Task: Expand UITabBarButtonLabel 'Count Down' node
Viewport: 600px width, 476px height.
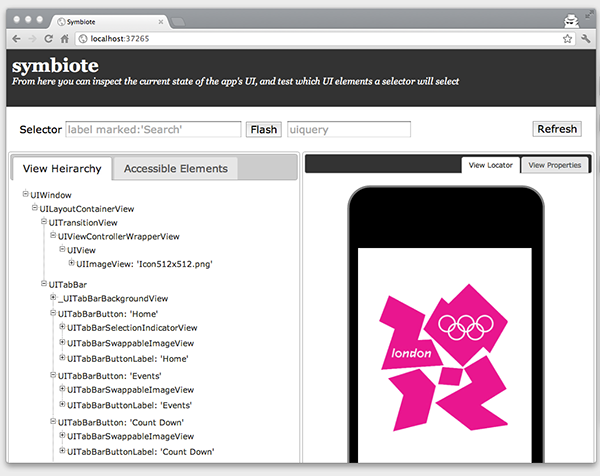Action: pos(62,450)
